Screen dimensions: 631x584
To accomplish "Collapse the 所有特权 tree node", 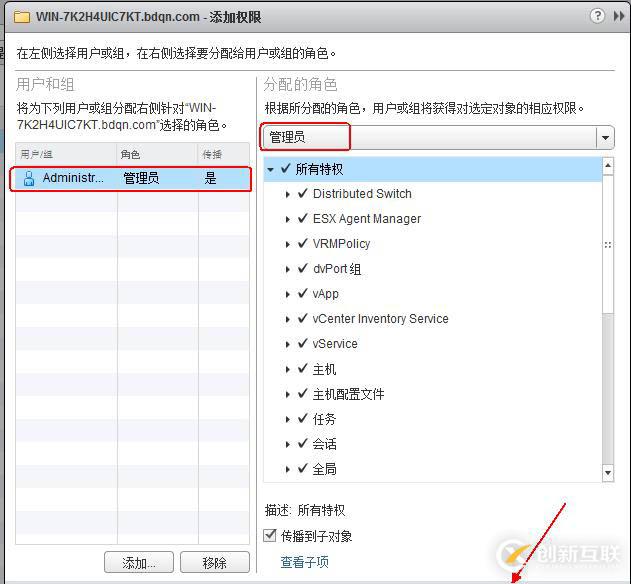I will tap(270, 170).
